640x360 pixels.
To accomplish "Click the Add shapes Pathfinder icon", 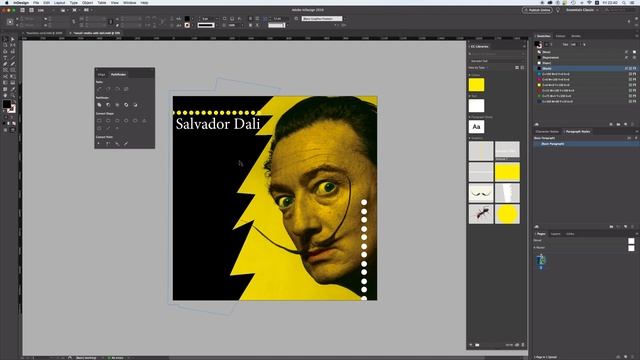I will 99,105.
